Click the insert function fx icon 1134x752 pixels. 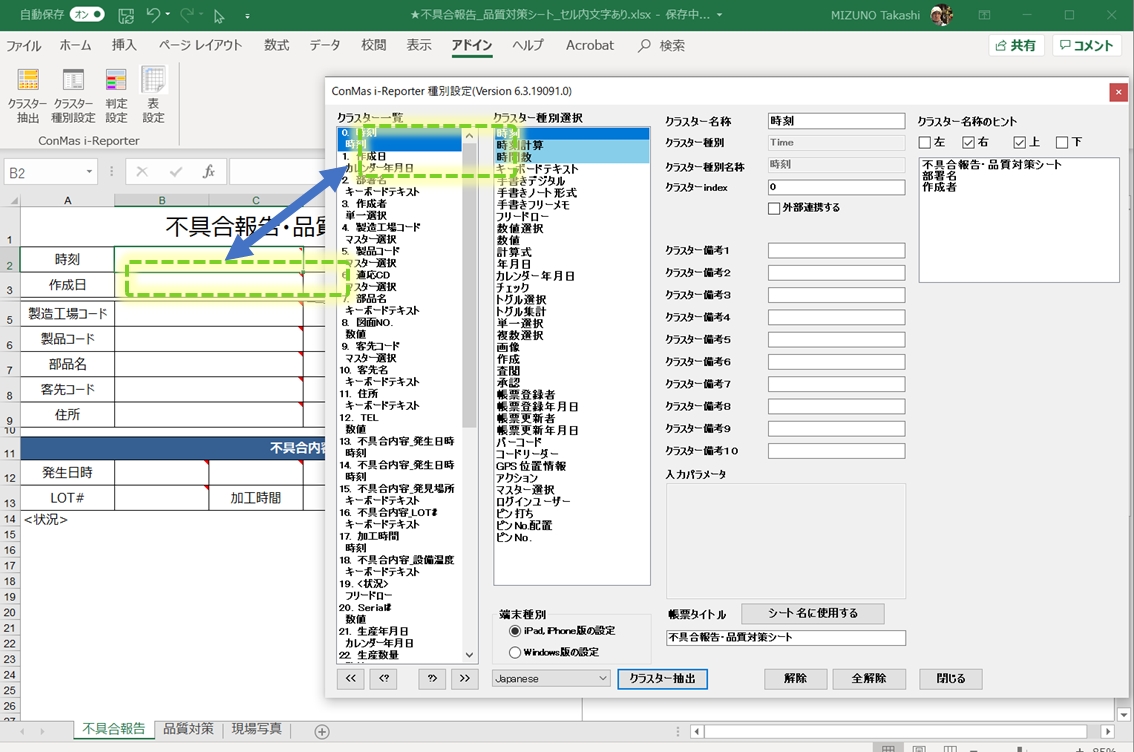pyautogui.click(x=208, y=172)
